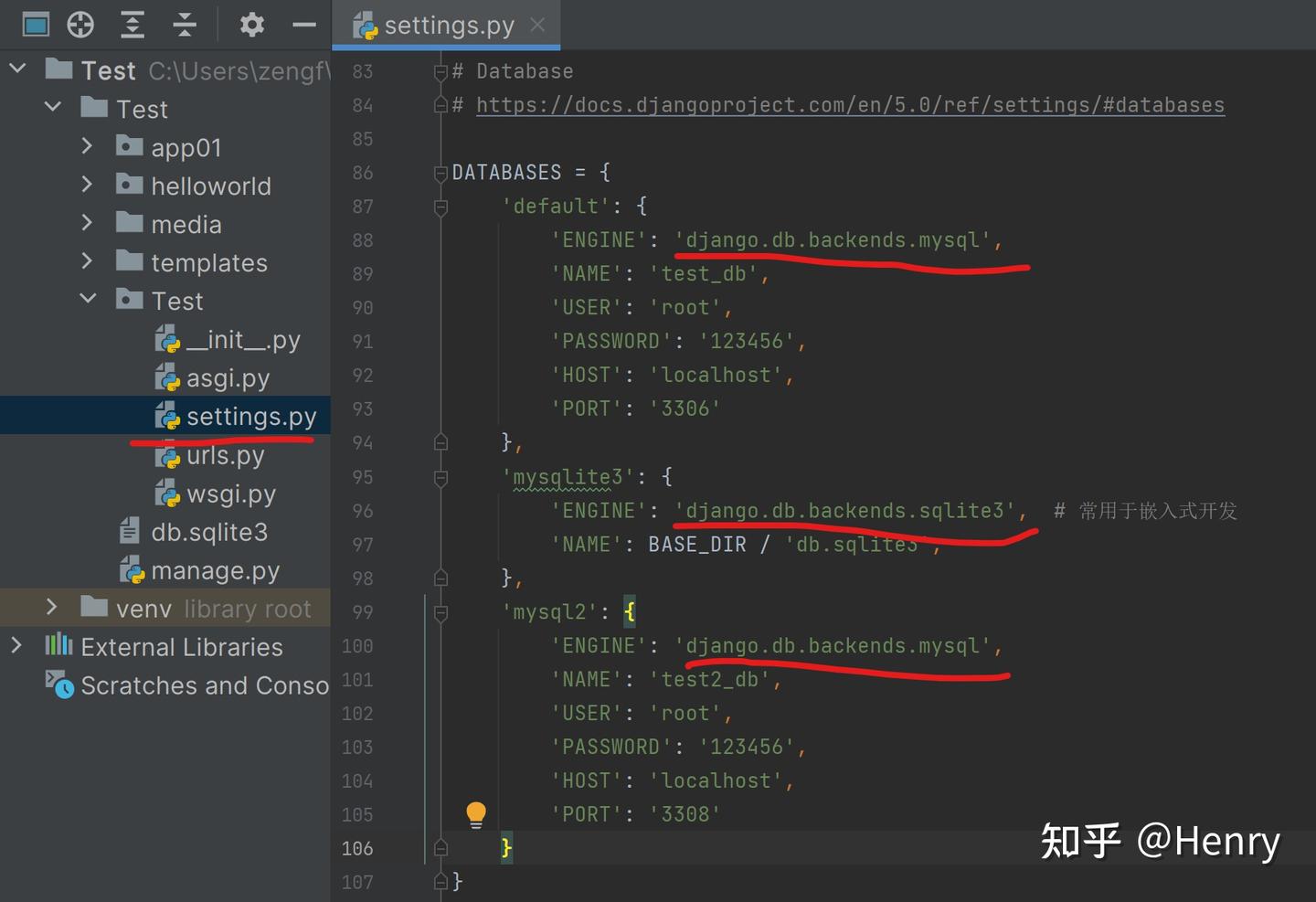Click the Expand All toolbar icon
This screenshot has width=1316, height=902.
[x=133, y=25]
